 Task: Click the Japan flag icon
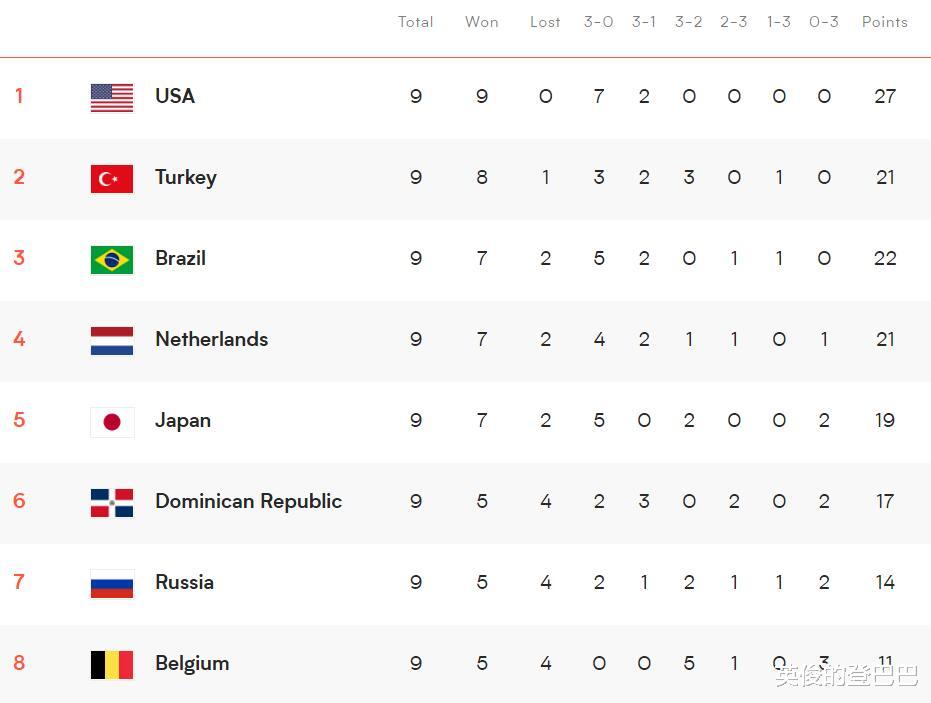(x=112, y=421)
